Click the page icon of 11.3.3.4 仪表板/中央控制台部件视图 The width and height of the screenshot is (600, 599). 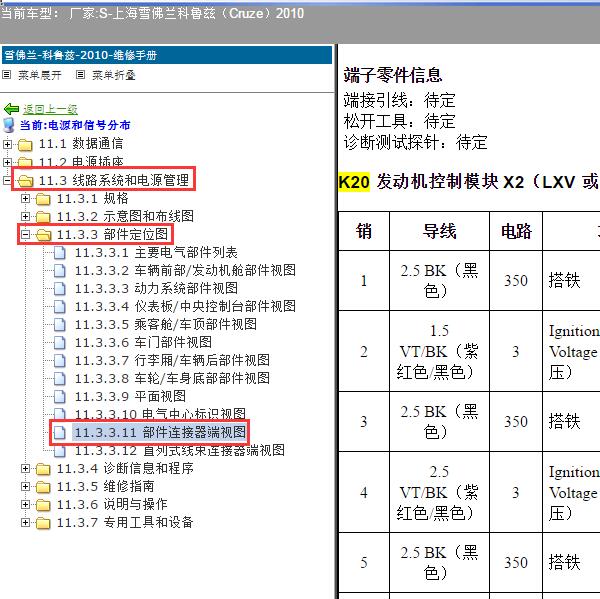coord(60,307)
